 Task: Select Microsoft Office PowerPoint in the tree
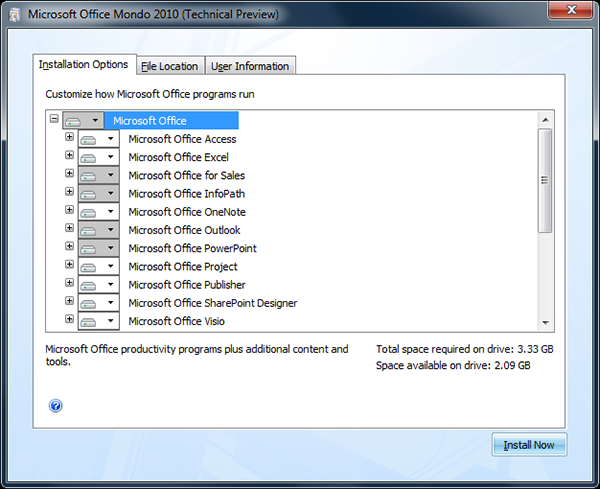click(192, 248)
